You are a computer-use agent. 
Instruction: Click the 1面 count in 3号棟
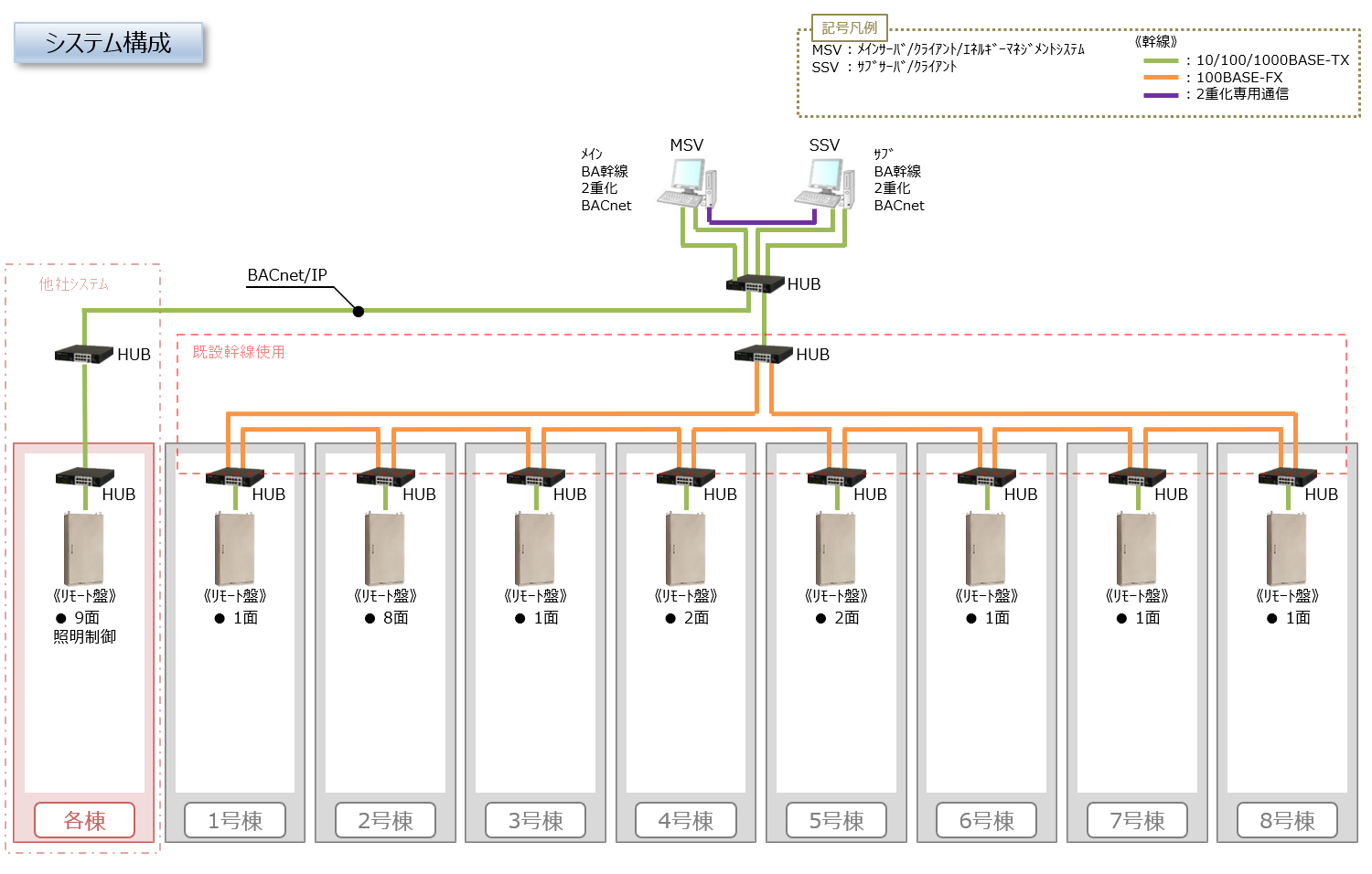546,618
